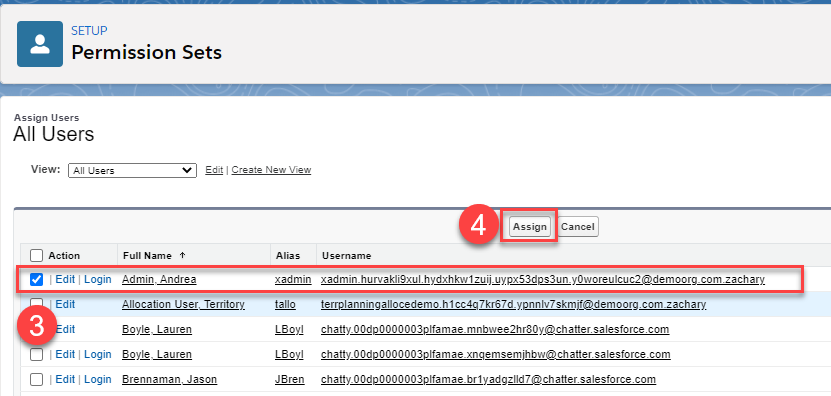
Task: Uncheck the checkbox for Admin, Andrea
Action: 36,279
